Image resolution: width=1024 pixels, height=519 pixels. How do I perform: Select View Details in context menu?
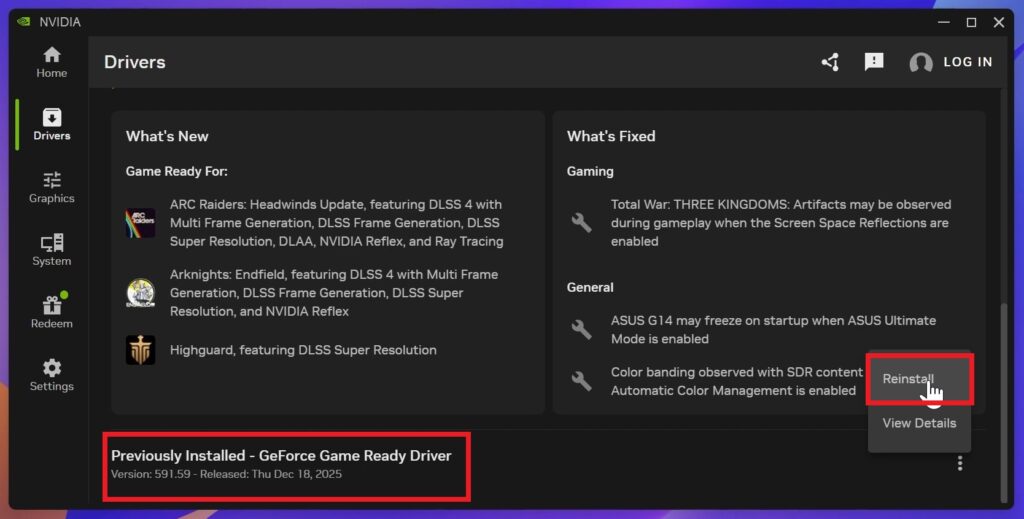919,423
